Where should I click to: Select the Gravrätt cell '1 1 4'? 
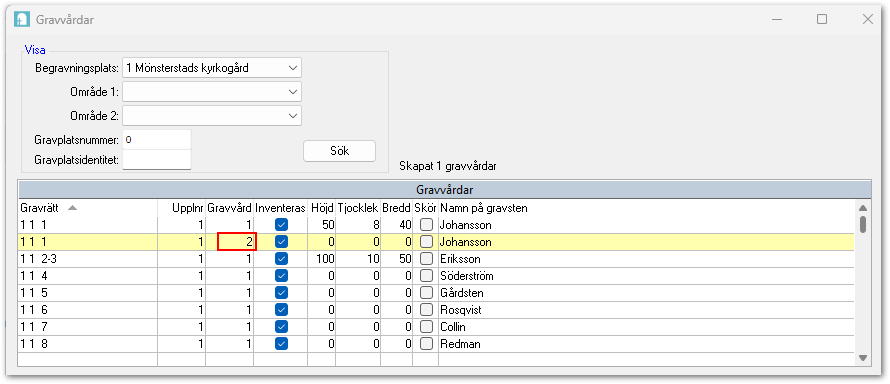point(88,276)
